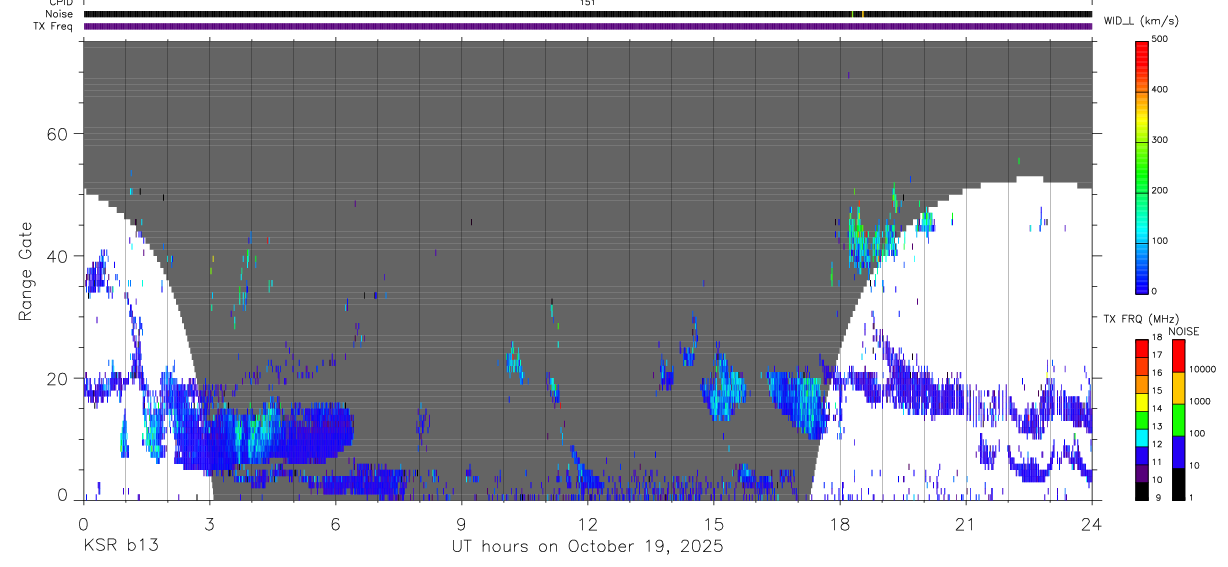Click the spectral width rainbow color scale

(1142, 166)
